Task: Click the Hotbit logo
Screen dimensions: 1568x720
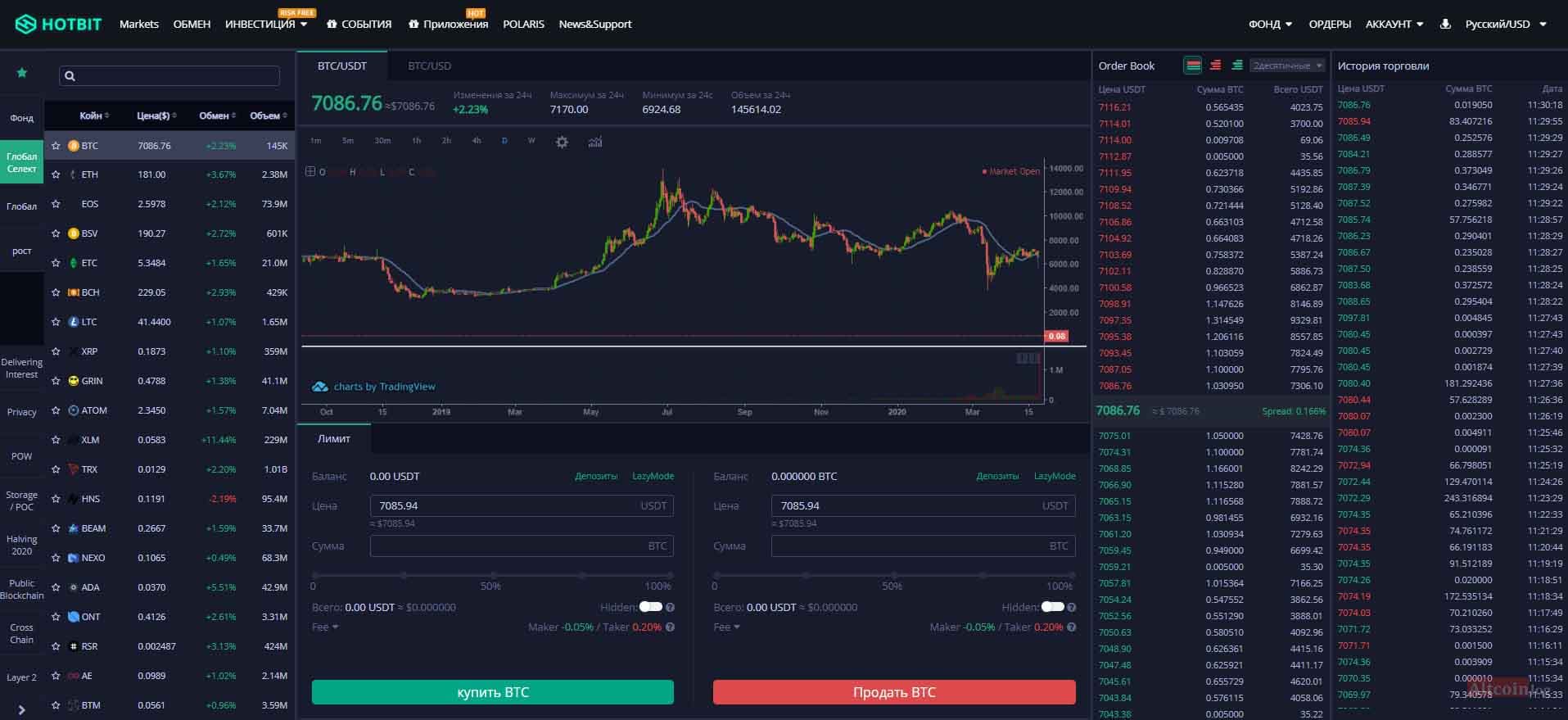Action: [x=58, y=24]
